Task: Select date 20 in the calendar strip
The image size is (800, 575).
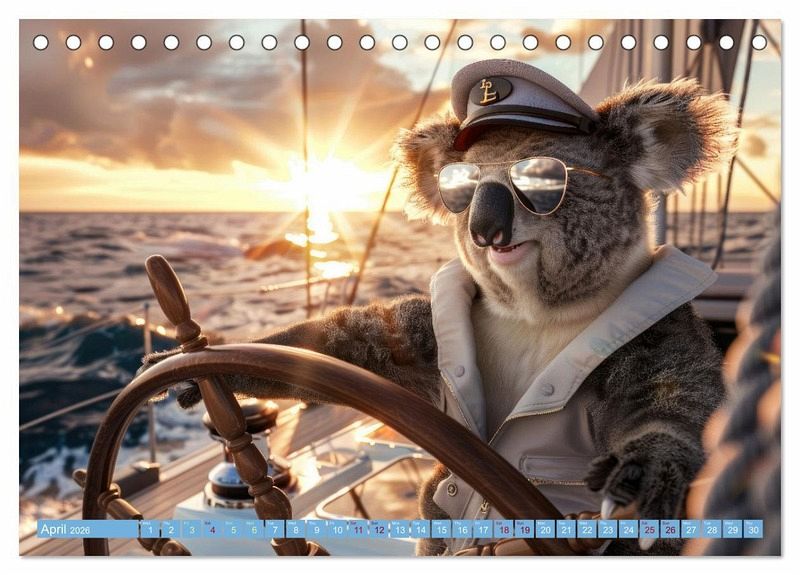Action: [545, 529]
